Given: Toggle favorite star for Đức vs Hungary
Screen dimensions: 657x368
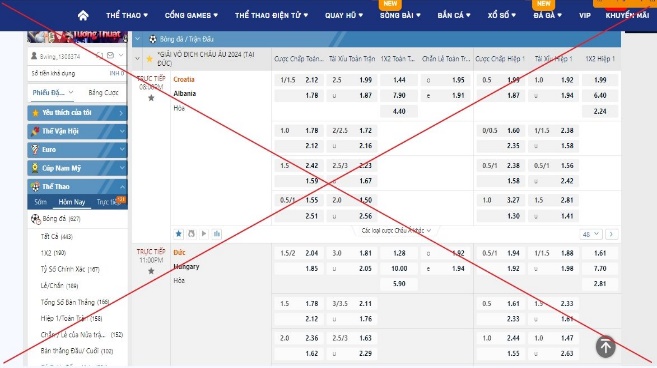Looking at the screenshot, I should (x=151, y=271).
